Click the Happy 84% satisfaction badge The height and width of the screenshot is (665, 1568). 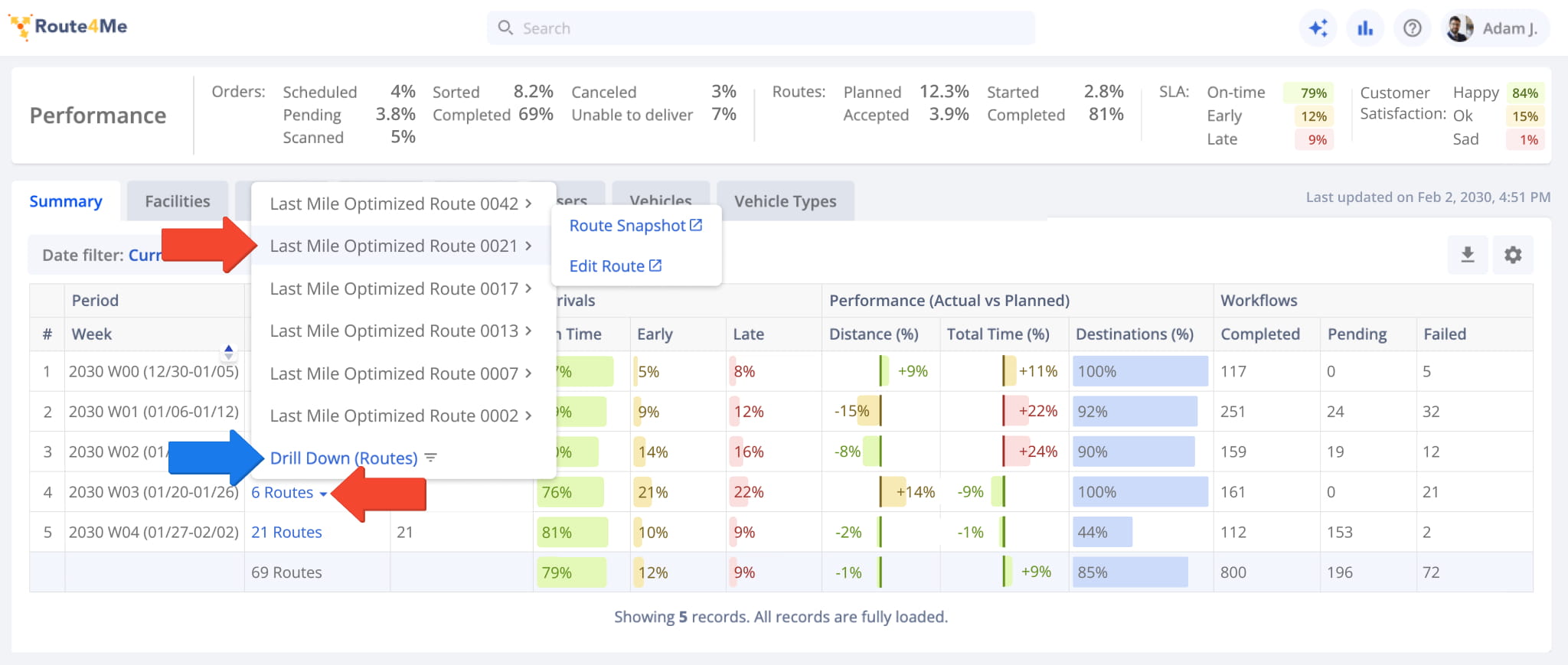click(x=1525, y=93)
